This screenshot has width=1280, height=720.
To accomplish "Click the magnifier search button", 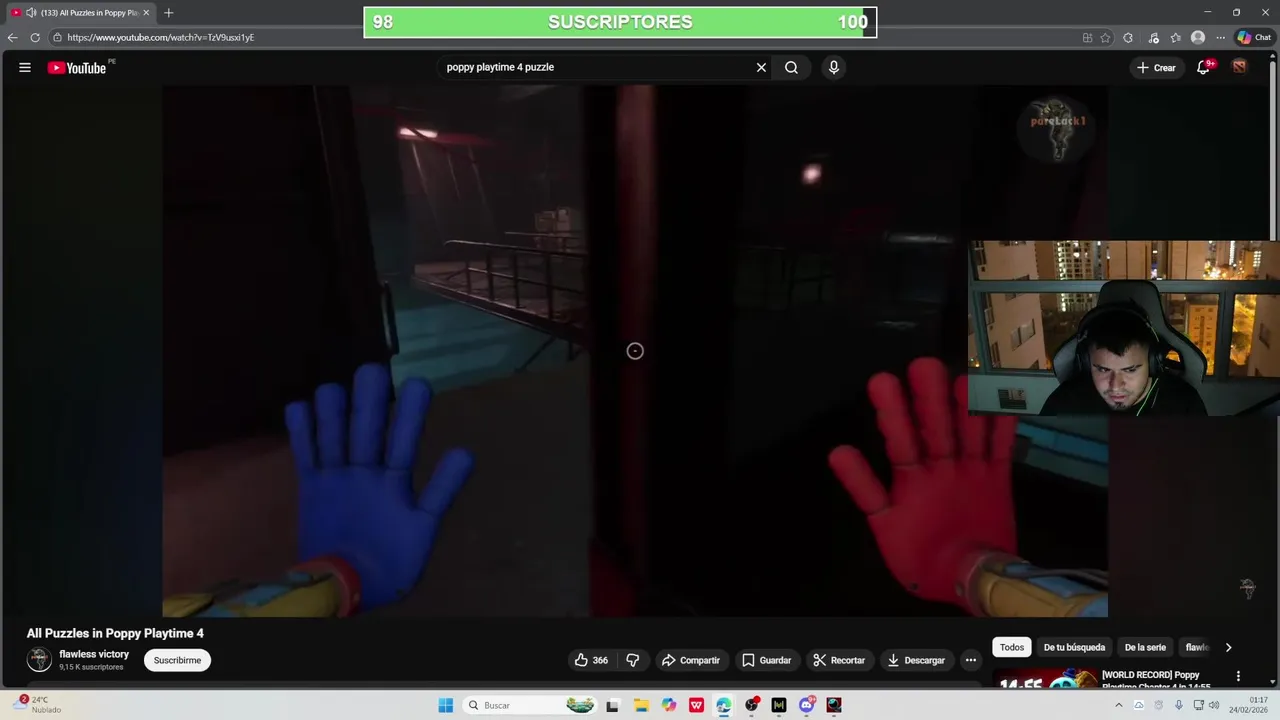I will [x=791, y=67].
